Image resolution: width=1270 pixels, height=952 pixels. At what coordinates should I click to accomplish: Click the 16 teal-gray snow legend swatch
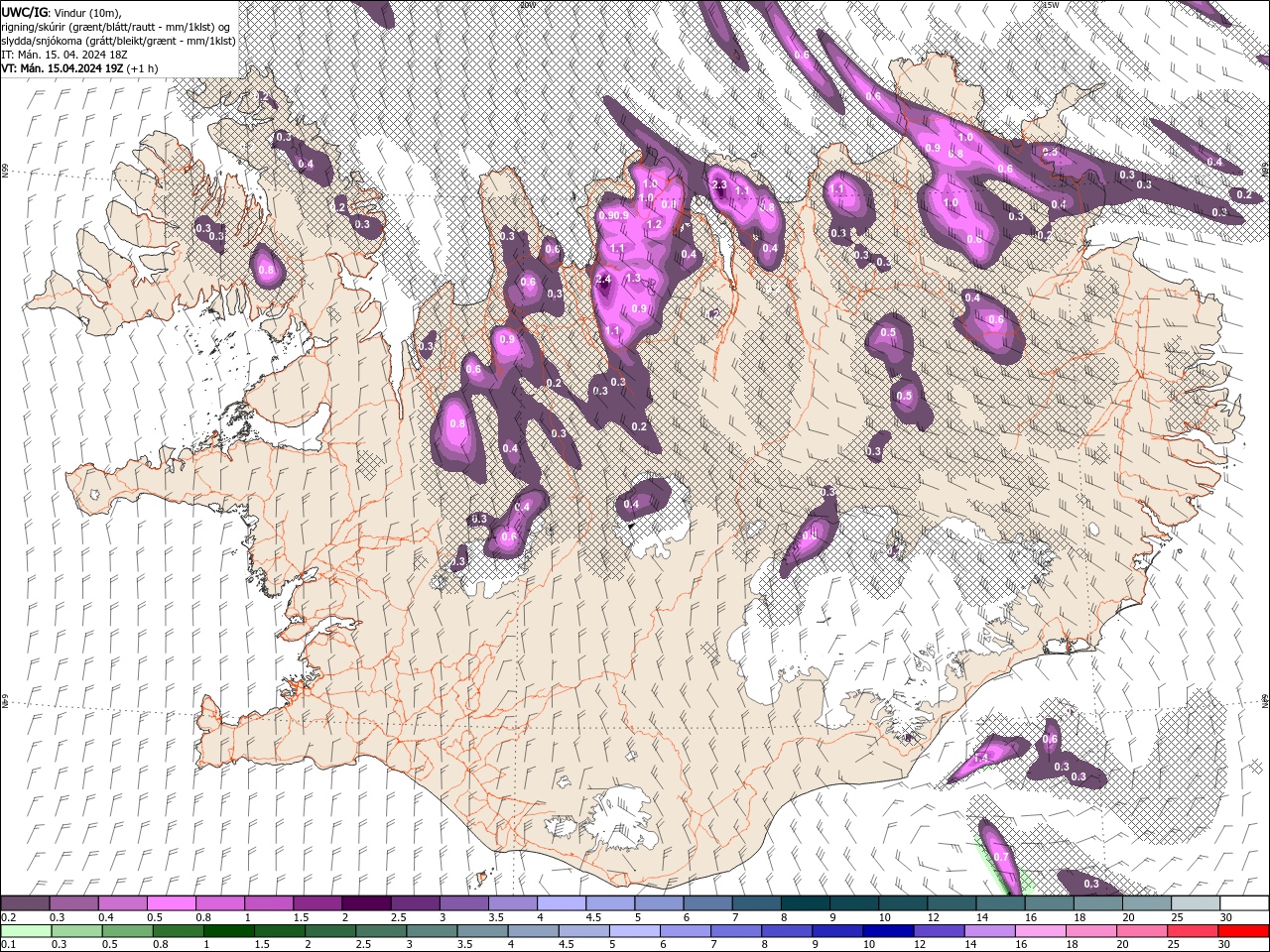point(1048,903)
